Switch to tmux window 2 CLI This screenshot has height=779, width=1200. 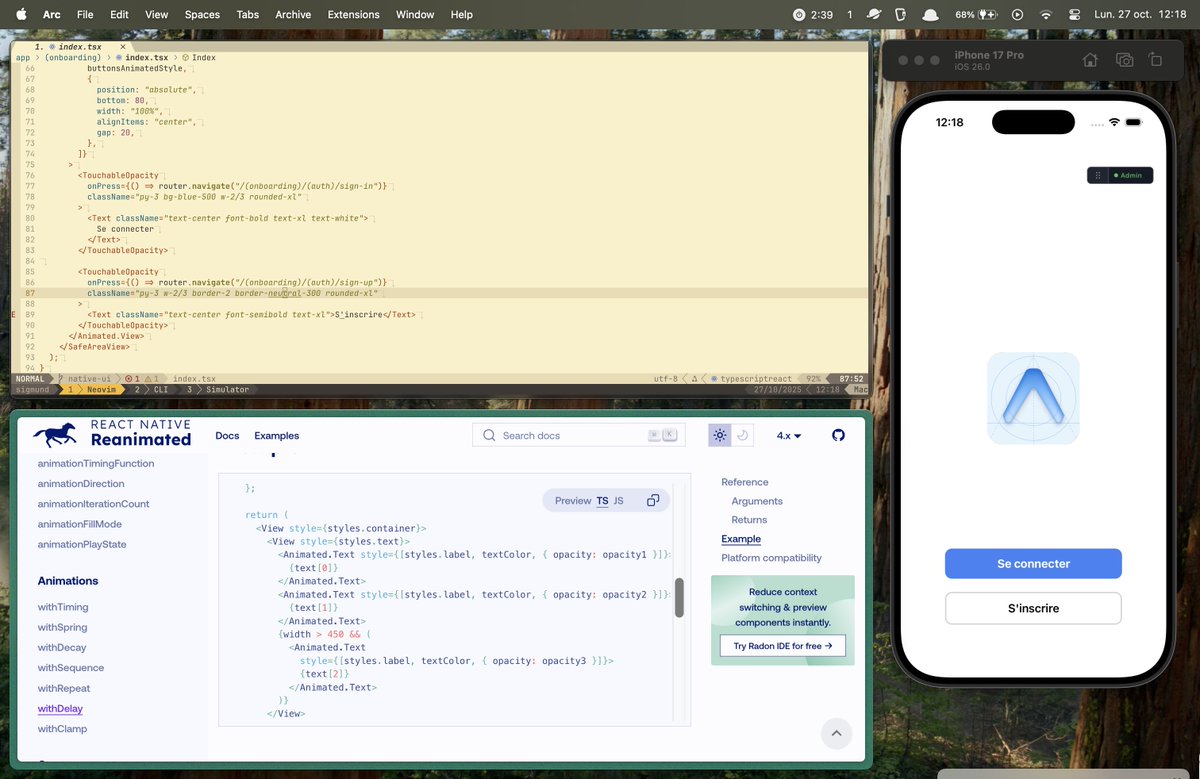point(154,390)
